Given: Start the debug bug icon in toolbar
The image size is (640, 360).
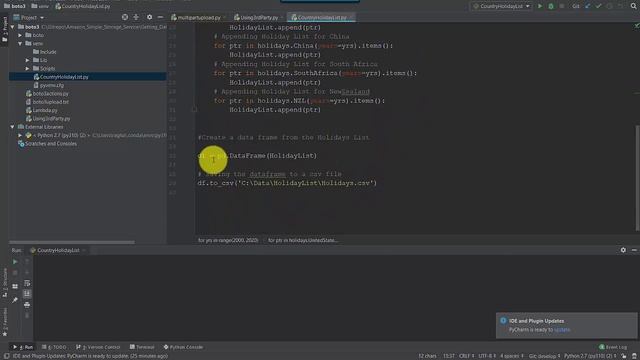Looking at the screenshot, I should coord(551,6).
